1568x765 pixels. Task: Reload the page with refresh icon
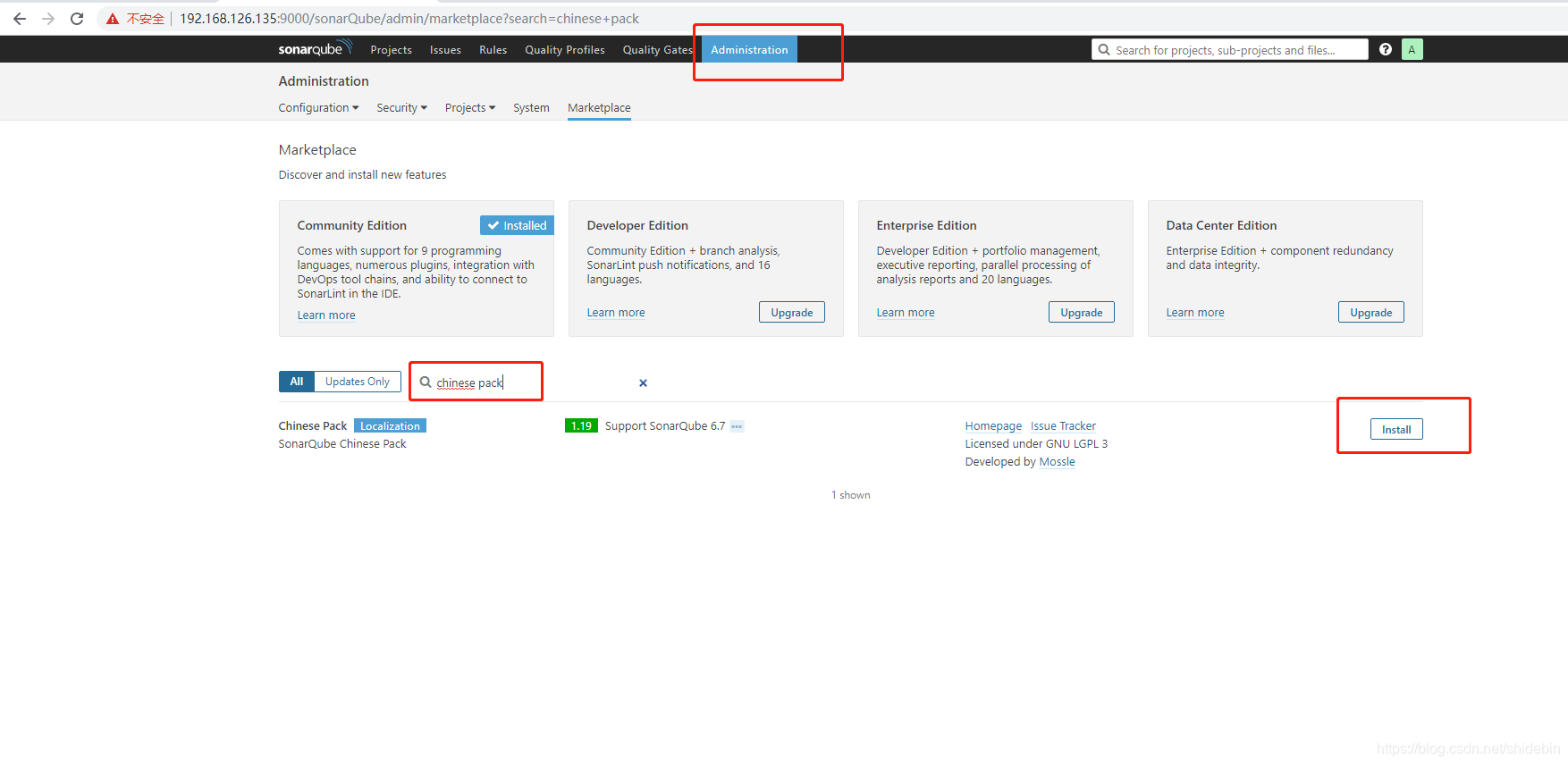[77, 18]
